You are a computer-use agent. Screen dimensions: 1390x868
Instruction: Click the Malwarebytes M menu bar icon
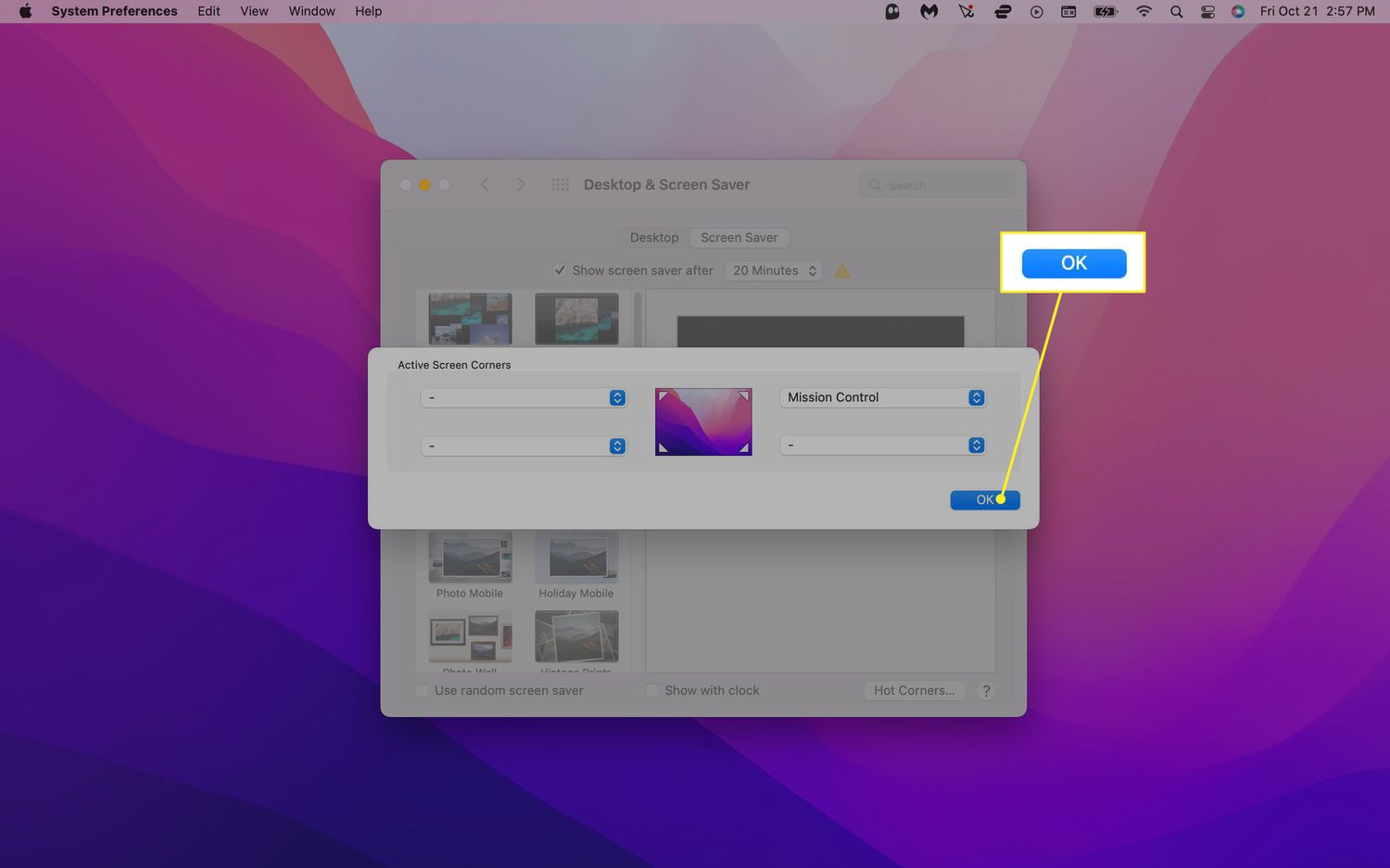(929, 11)
